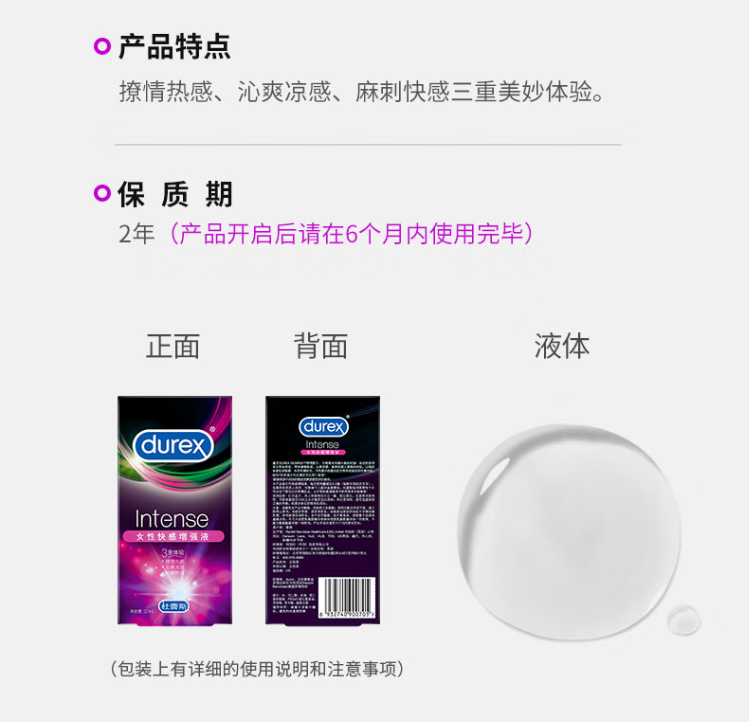Click the packaging instructions note at bottom
Screen dimensions: 749x722
[257, 669]
